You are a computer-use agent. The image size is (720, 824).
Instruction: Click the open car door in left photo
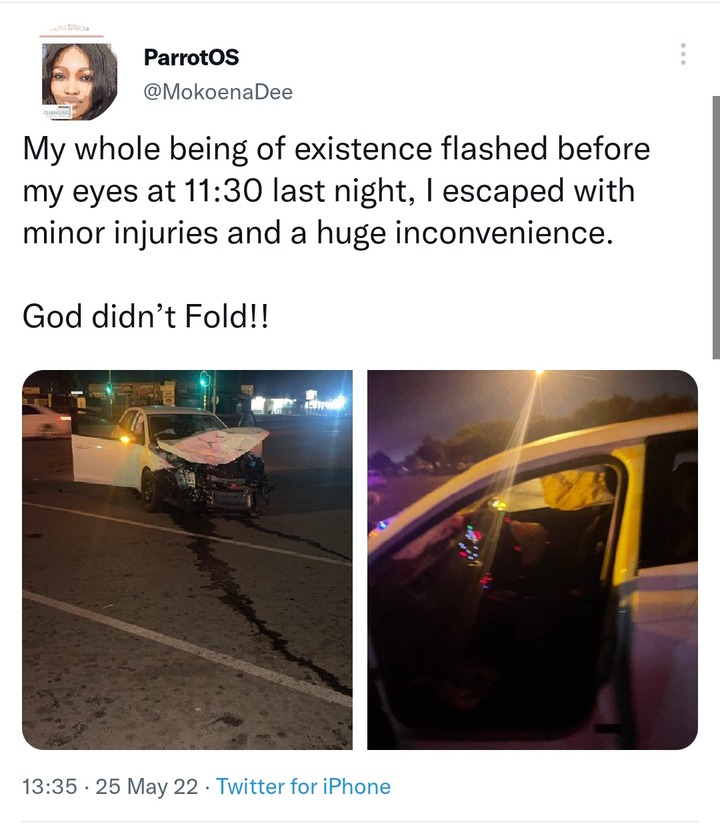tap(102, 452)
